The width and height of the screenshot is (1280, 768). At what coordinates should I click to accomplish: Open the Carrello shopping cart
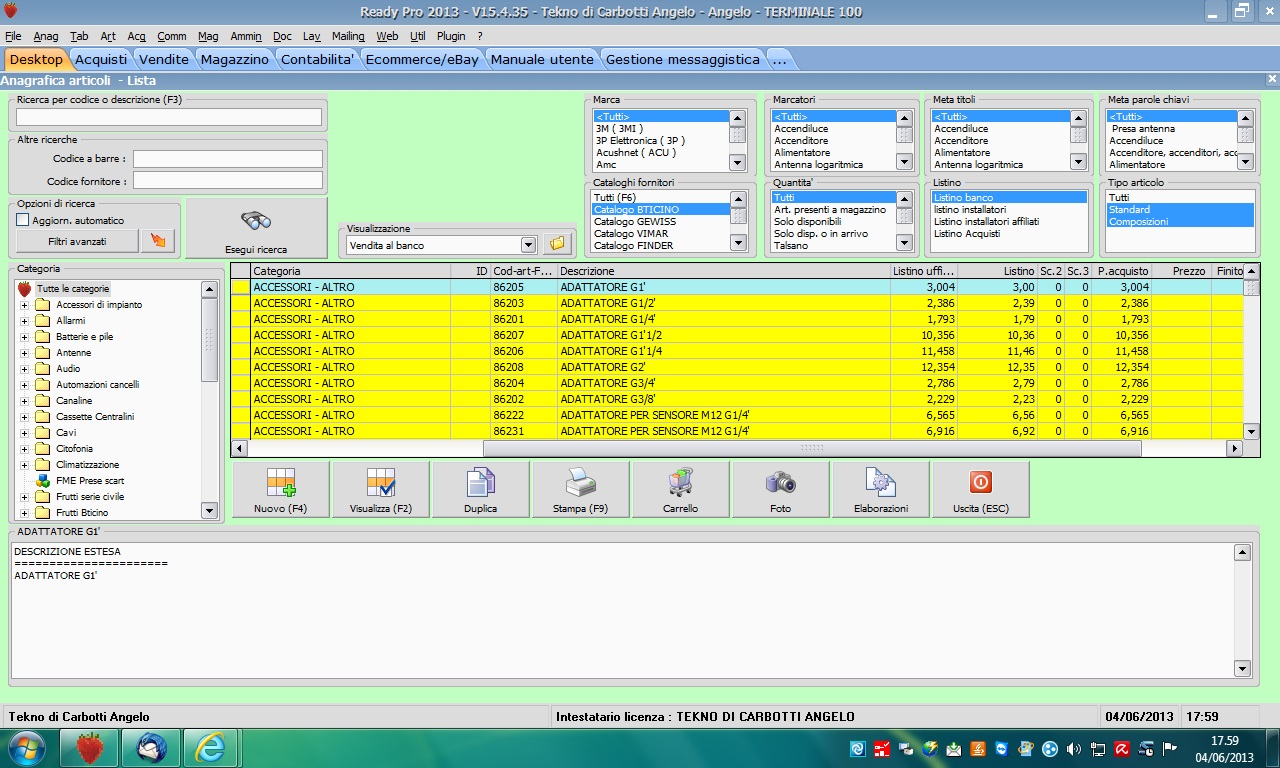point(680,490)
